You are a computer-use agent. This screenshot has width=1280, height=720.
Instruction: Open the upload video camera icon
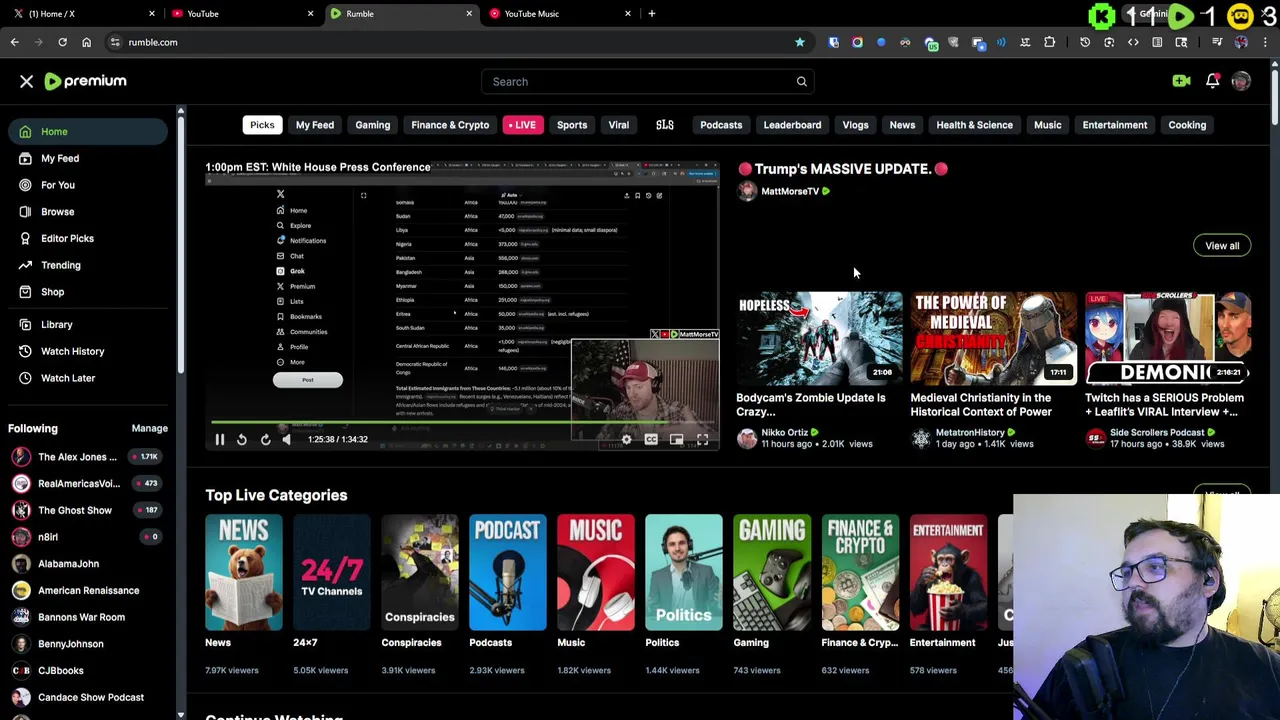click(x=1181, y=81)
